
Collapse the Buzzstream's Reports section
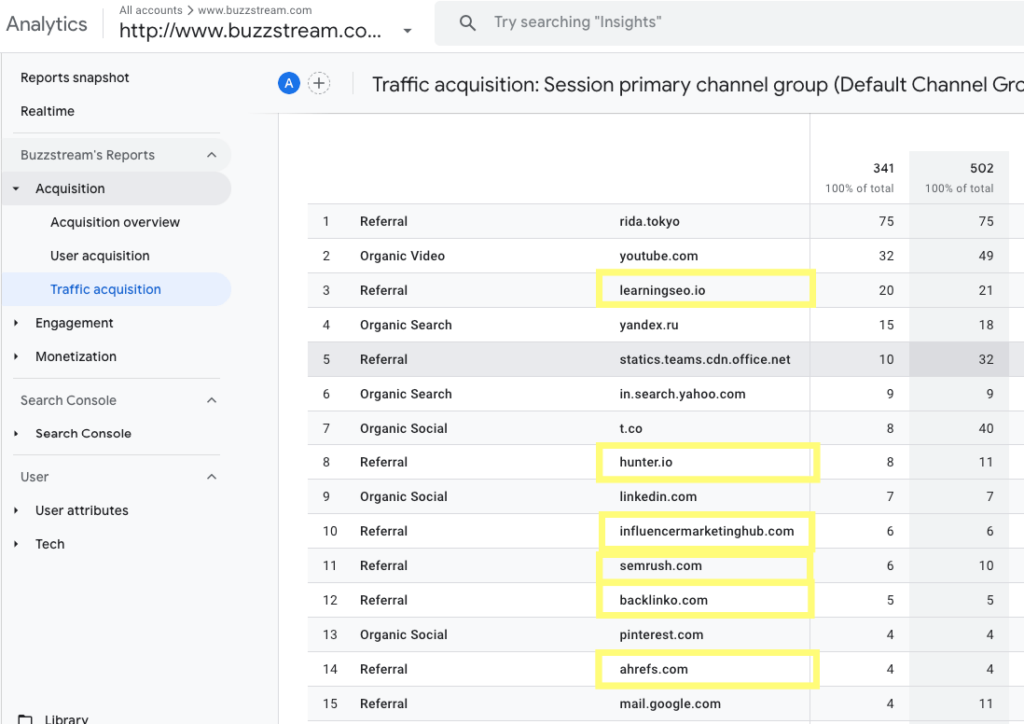[x=210, y=155]
